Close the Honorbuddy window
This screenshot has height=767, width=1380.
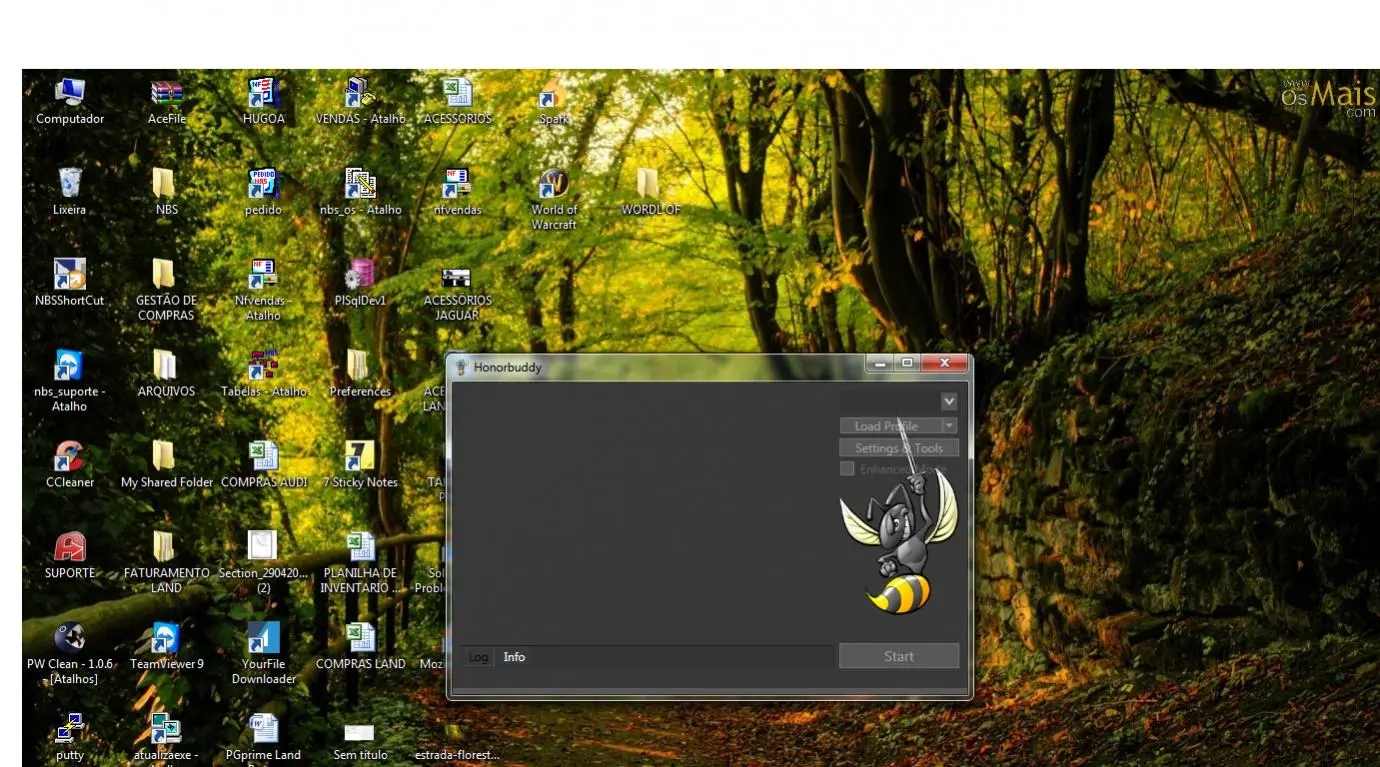point(944,363)
